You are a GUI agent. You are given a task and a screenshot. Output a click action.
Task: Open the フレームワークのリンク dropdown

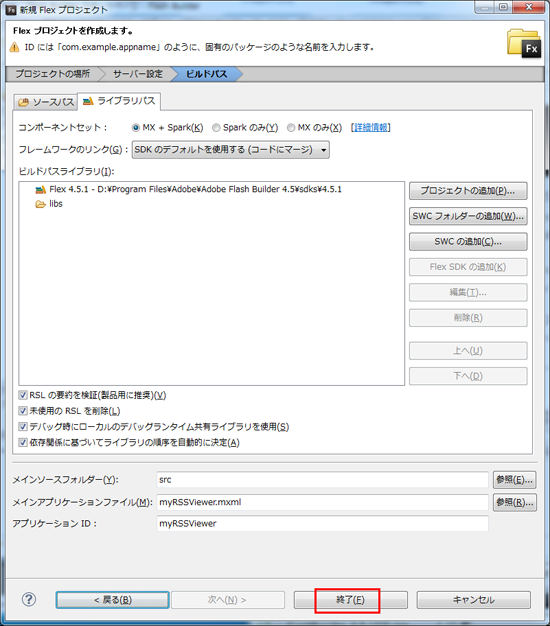click(x=231, y=150)
